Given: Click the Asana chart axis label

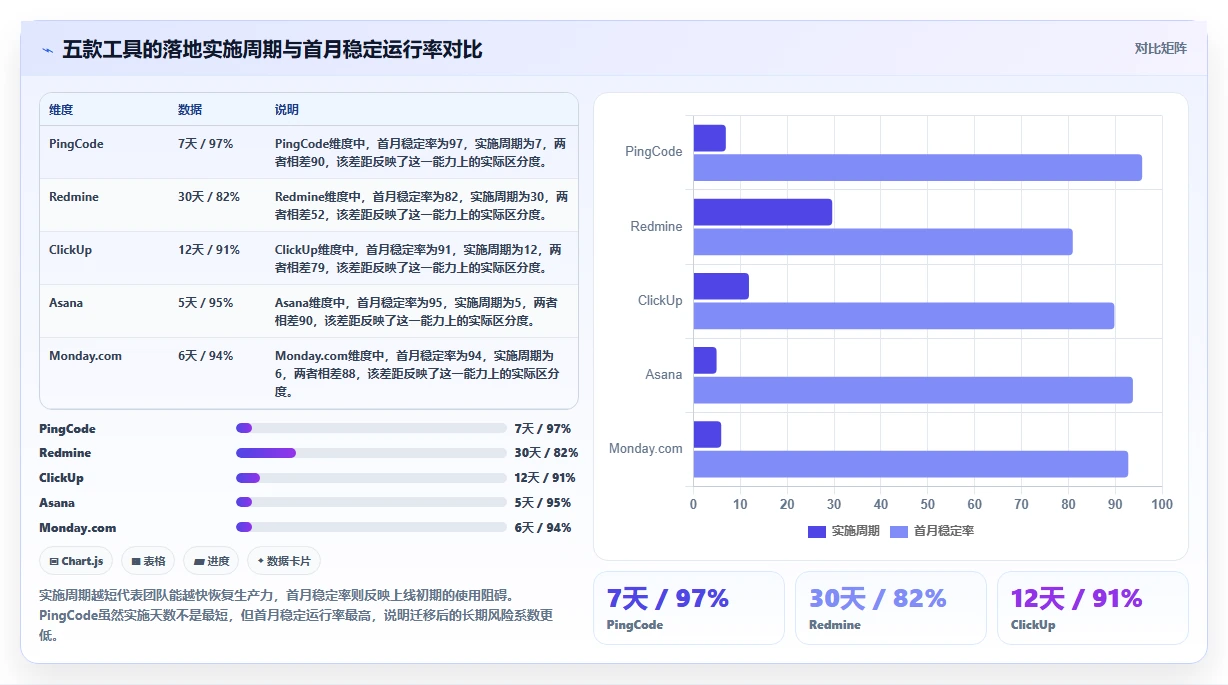Looking at the screenshot, I should tap(664, 374).
